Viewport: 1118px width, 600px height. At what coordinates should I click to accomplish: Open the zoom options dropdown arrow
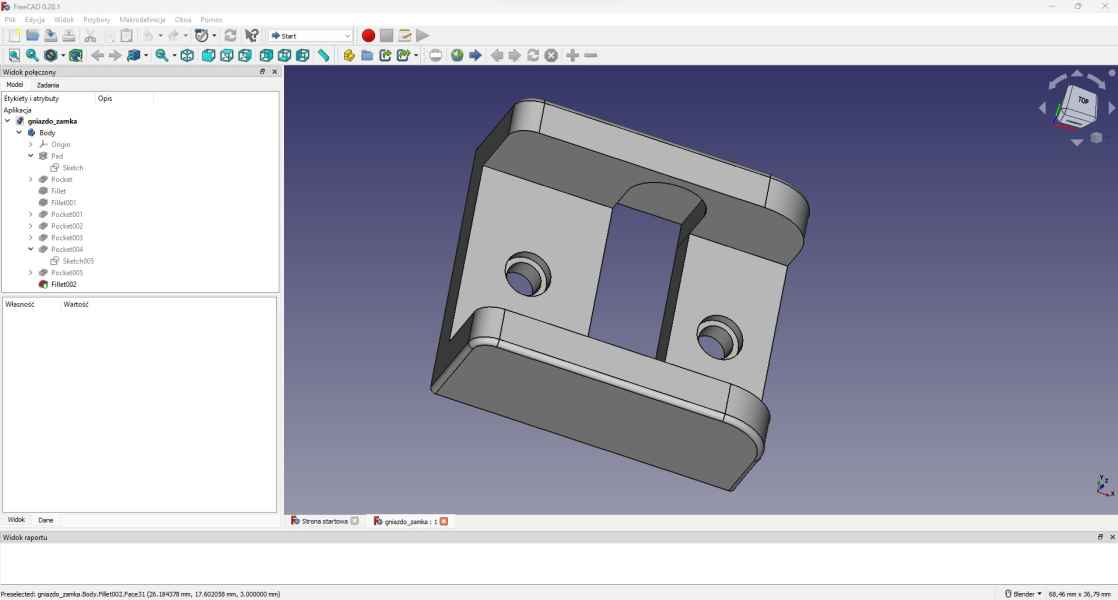174,56
